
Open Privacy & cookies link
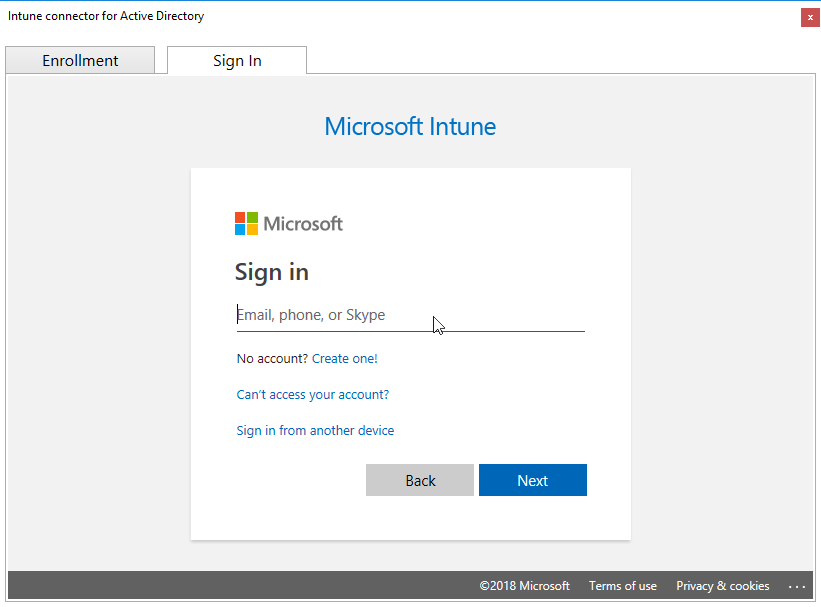click(723, 586)
